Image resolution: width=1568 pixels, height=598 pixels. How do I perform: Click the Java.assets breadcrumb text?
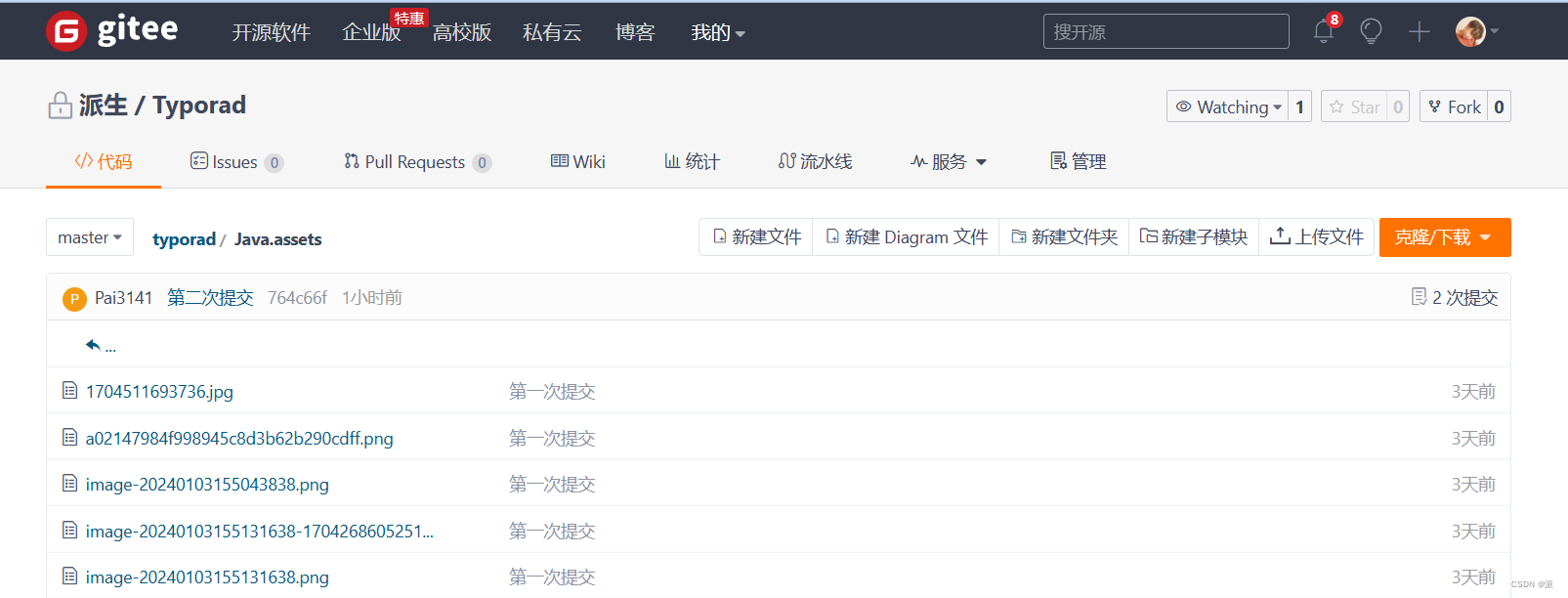click(x=277, y=238)
